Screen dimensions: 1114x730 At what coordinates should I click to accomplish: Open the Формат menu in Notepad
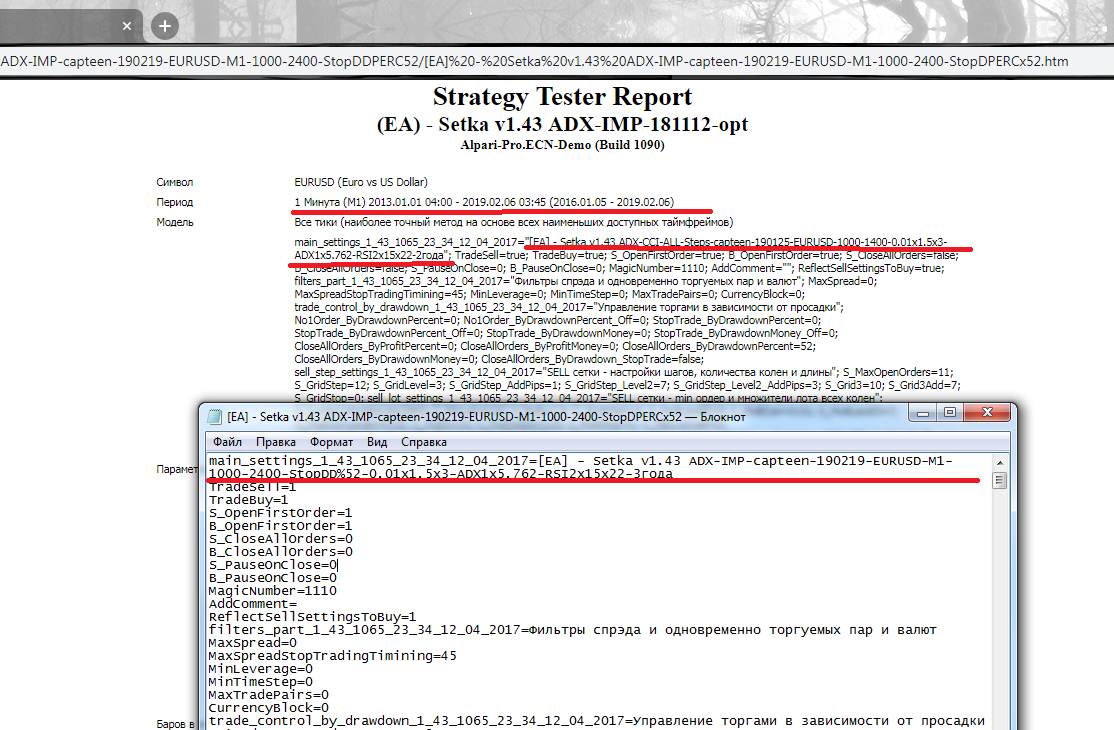[x=331, y=442]
